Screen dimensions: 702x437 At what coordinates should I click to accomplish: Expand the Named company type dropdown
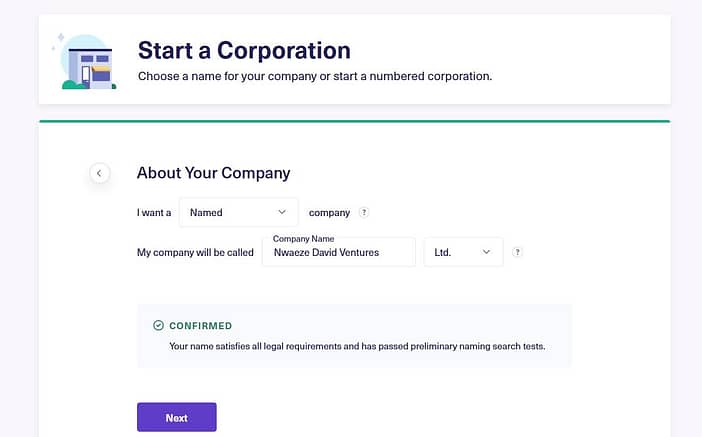(x=239, y=212)
